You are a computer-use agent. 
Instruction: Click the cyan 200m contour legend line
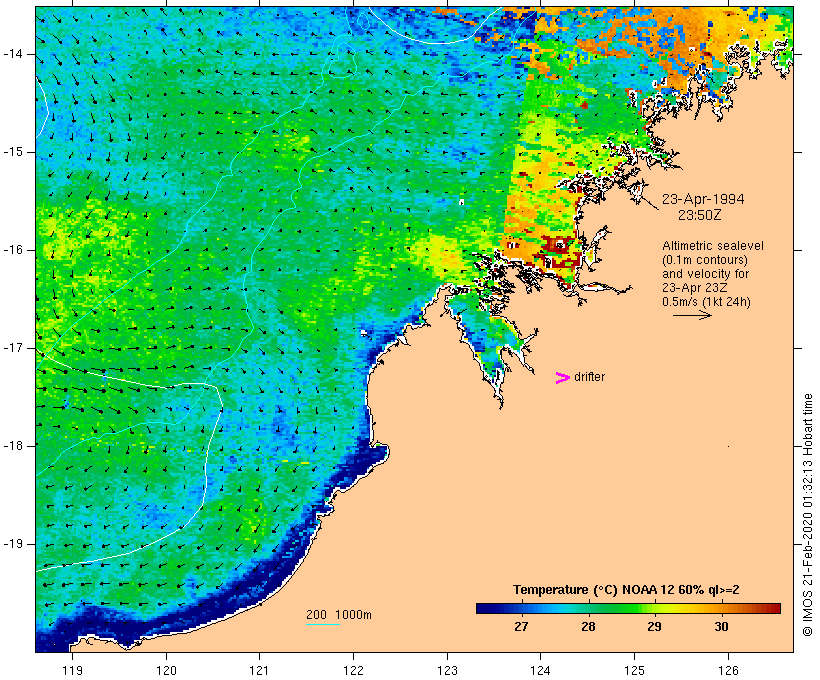coord(323,624)
